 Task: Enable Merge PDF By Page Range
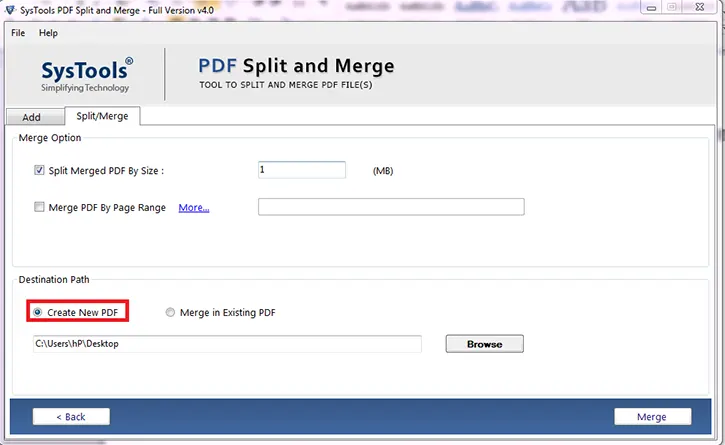pyautogui.click(x=39, y=207)
